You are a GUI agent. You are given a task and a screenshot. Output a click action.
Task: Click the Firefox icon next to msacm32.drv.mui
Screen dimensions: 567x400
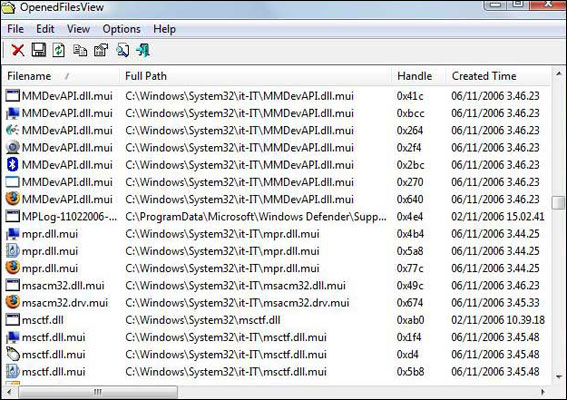12,302
